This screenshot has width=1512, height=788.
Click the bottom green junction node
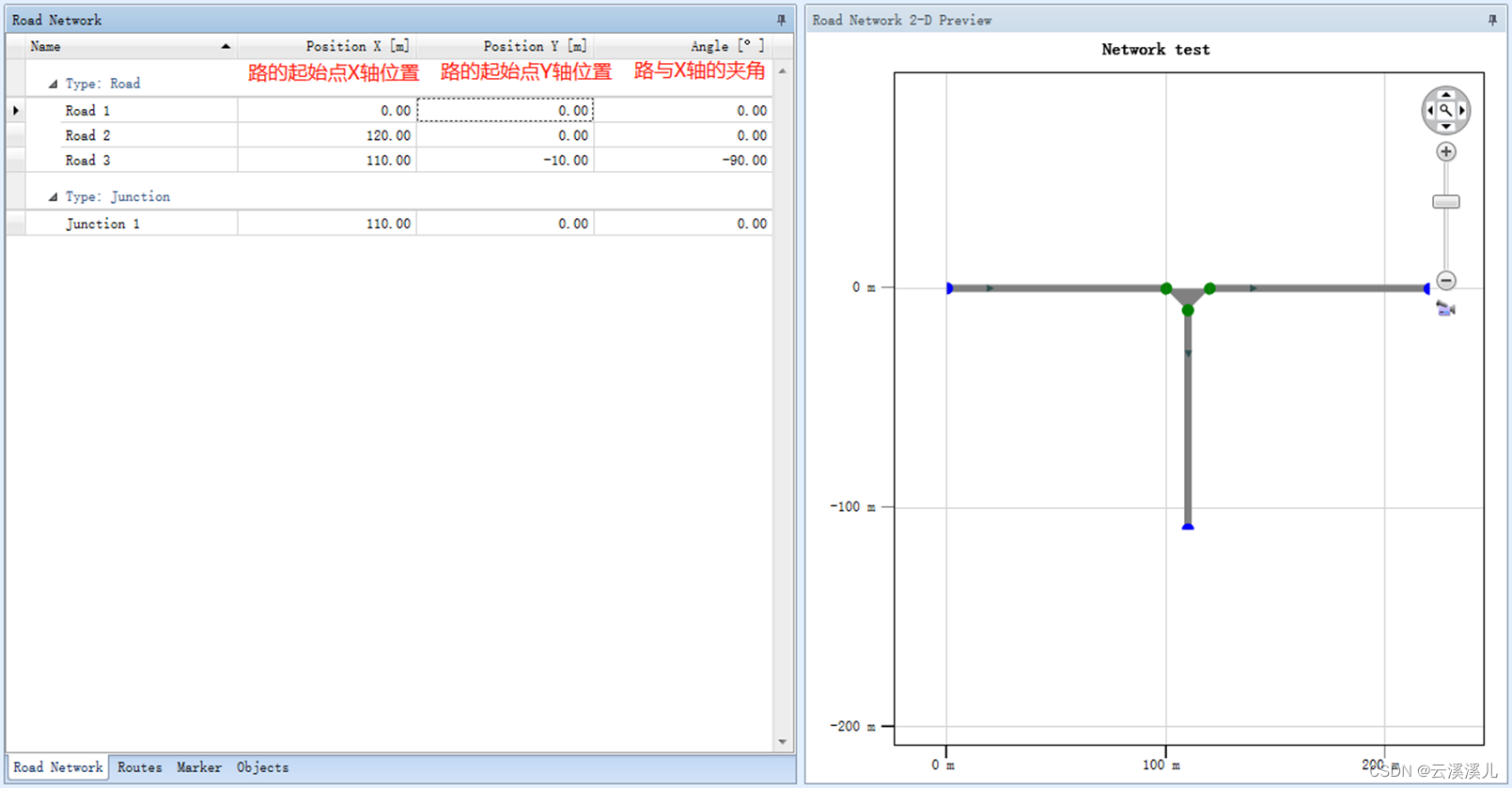(1188, 310)
